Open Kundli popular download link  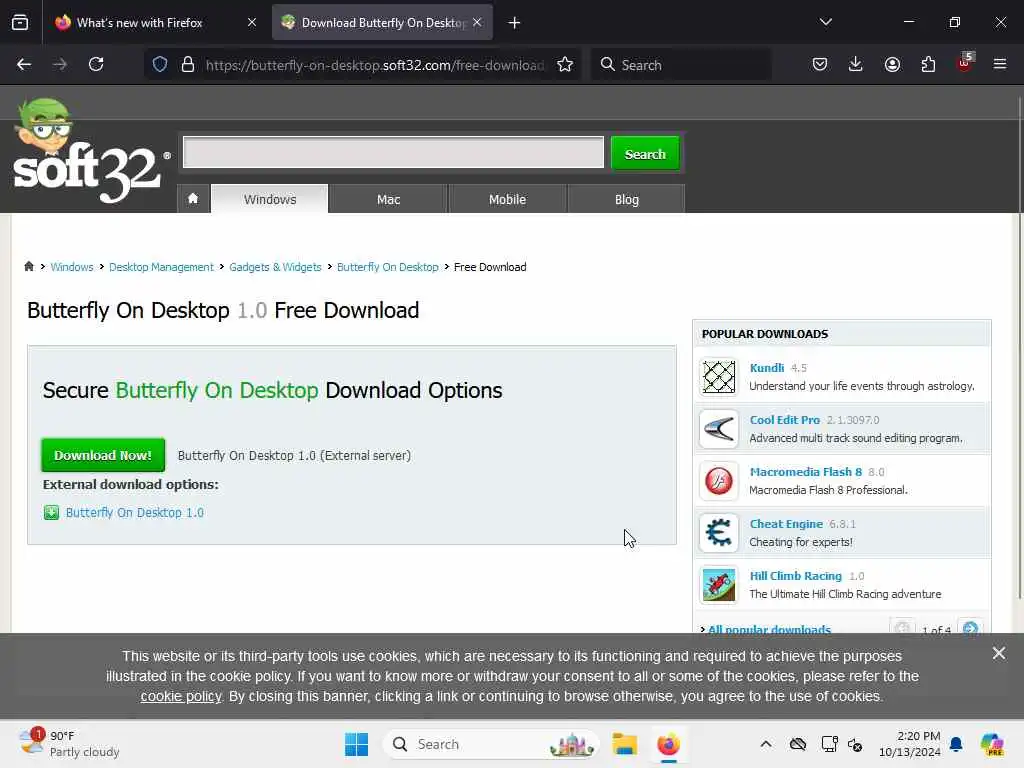pyautogui.click(x=767, y=368)
